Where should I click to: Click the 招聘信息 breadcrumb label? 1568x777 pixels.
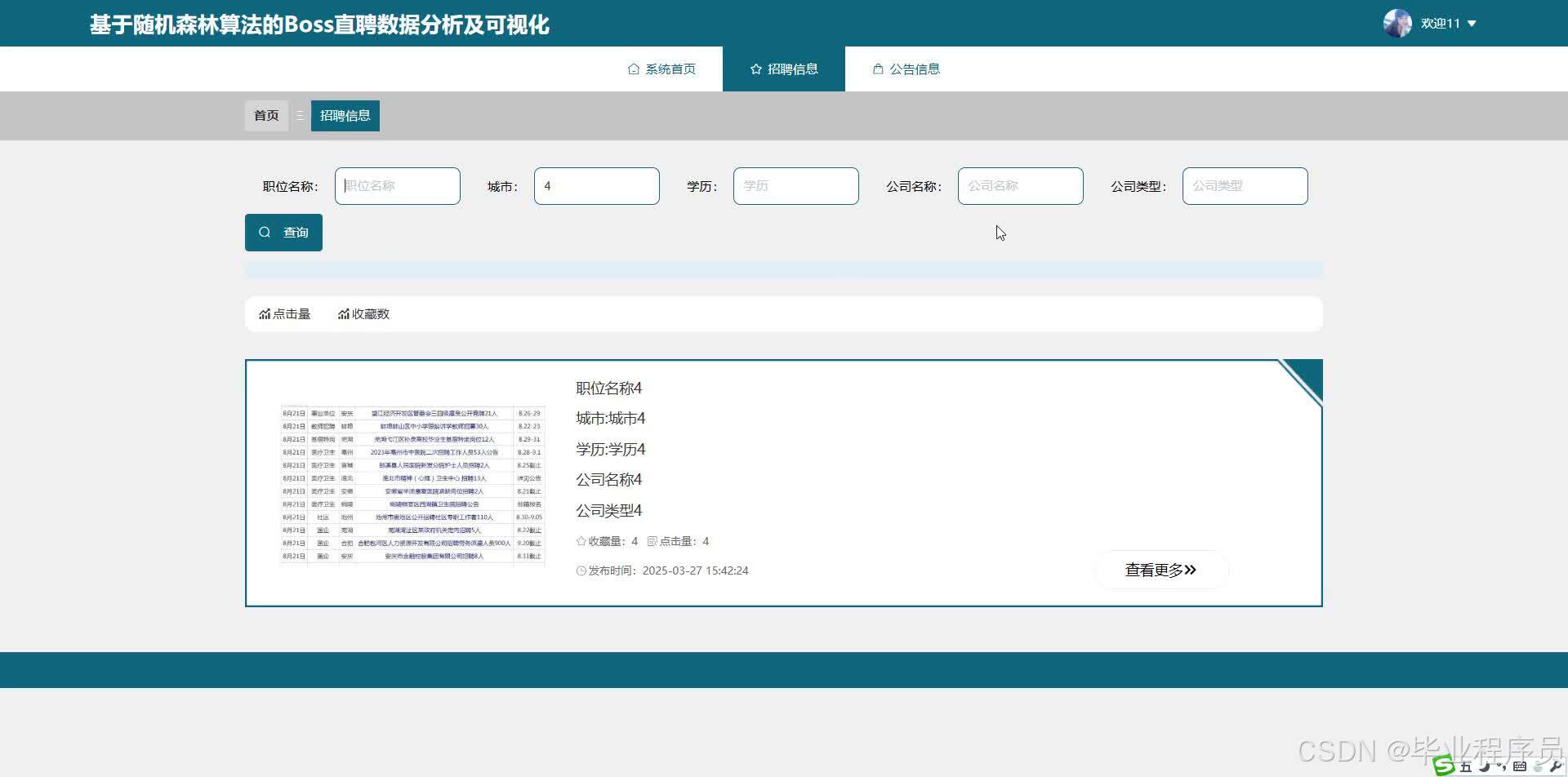pyautogui.click(x=345, y=116)
